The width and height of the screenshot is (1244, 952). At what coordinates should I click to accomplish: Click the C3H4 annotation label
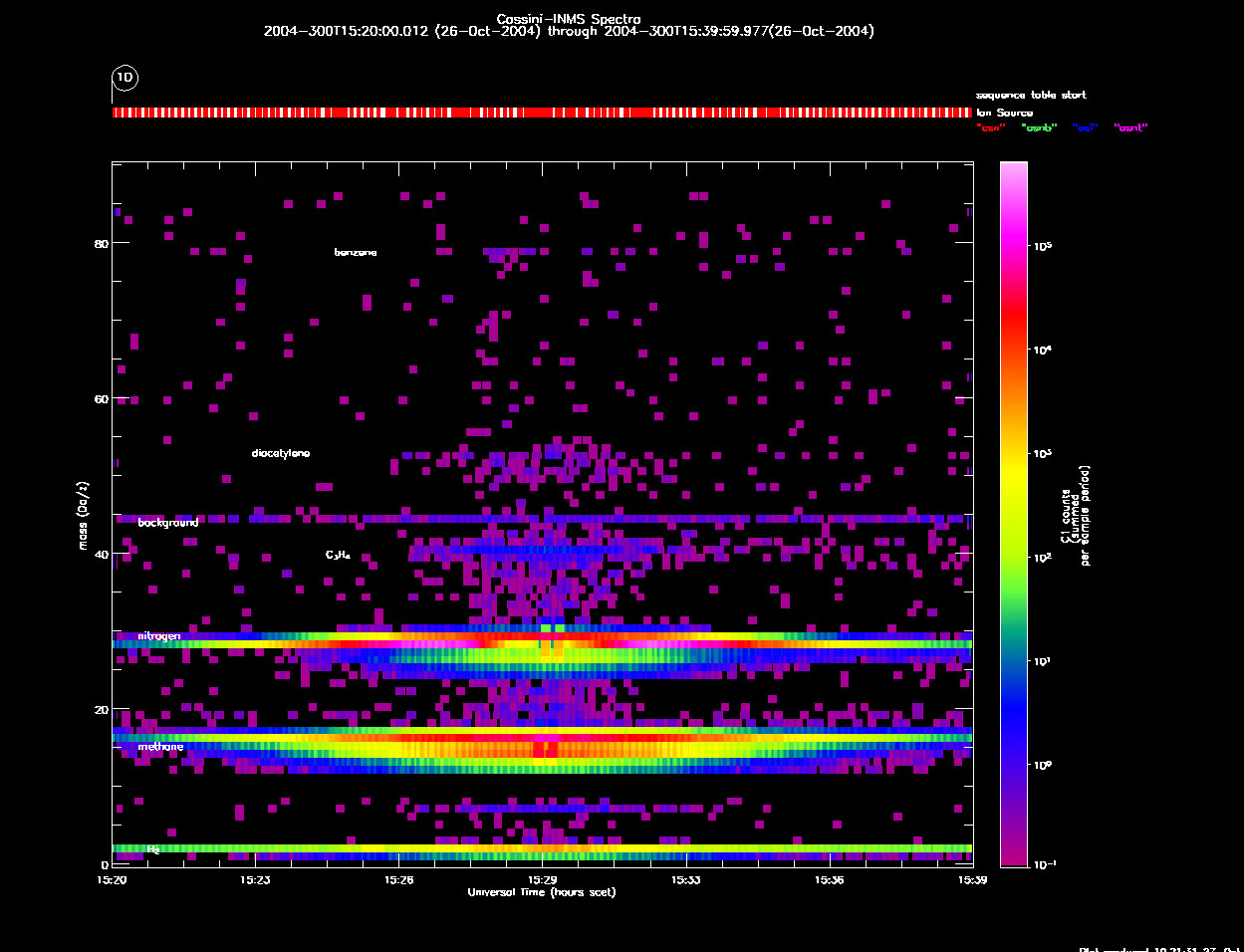[339, 556]
